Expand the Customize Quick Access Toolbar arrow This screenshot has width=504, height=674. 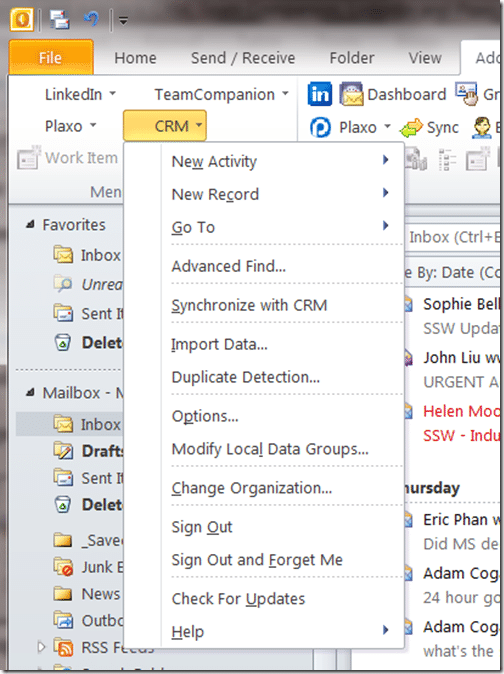click(x=123, y=20)
